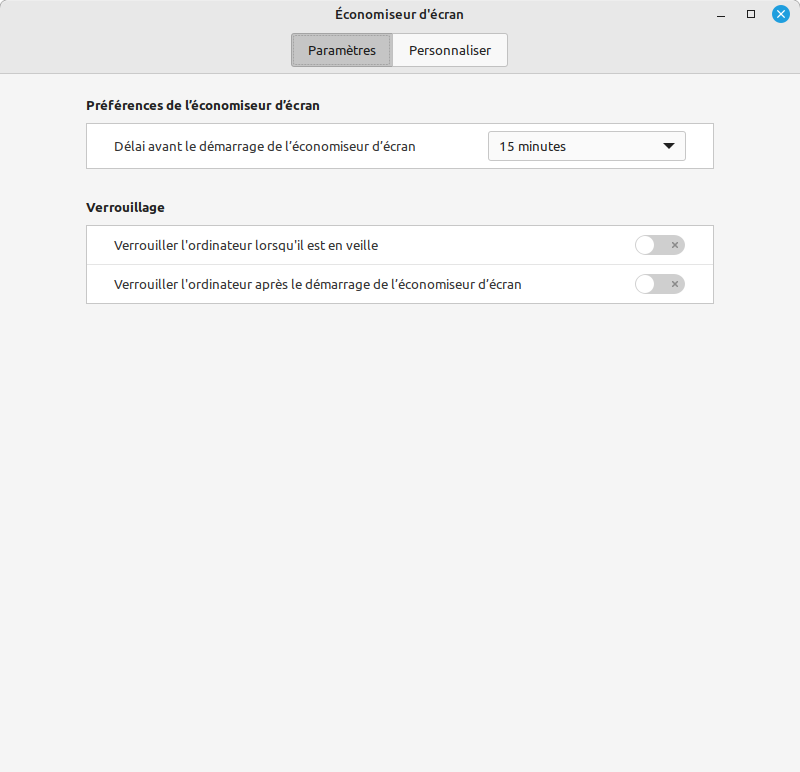800x772 pixels.
Task: Toggle lock when computer is en veille
Action: [660, 245]
